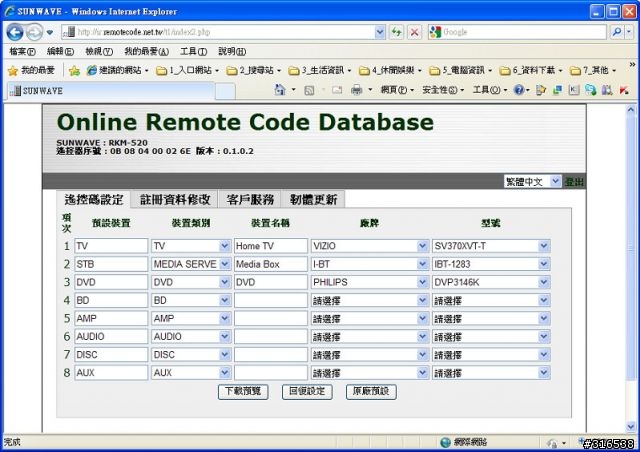Click the 回復設定 button

(307, 392)
